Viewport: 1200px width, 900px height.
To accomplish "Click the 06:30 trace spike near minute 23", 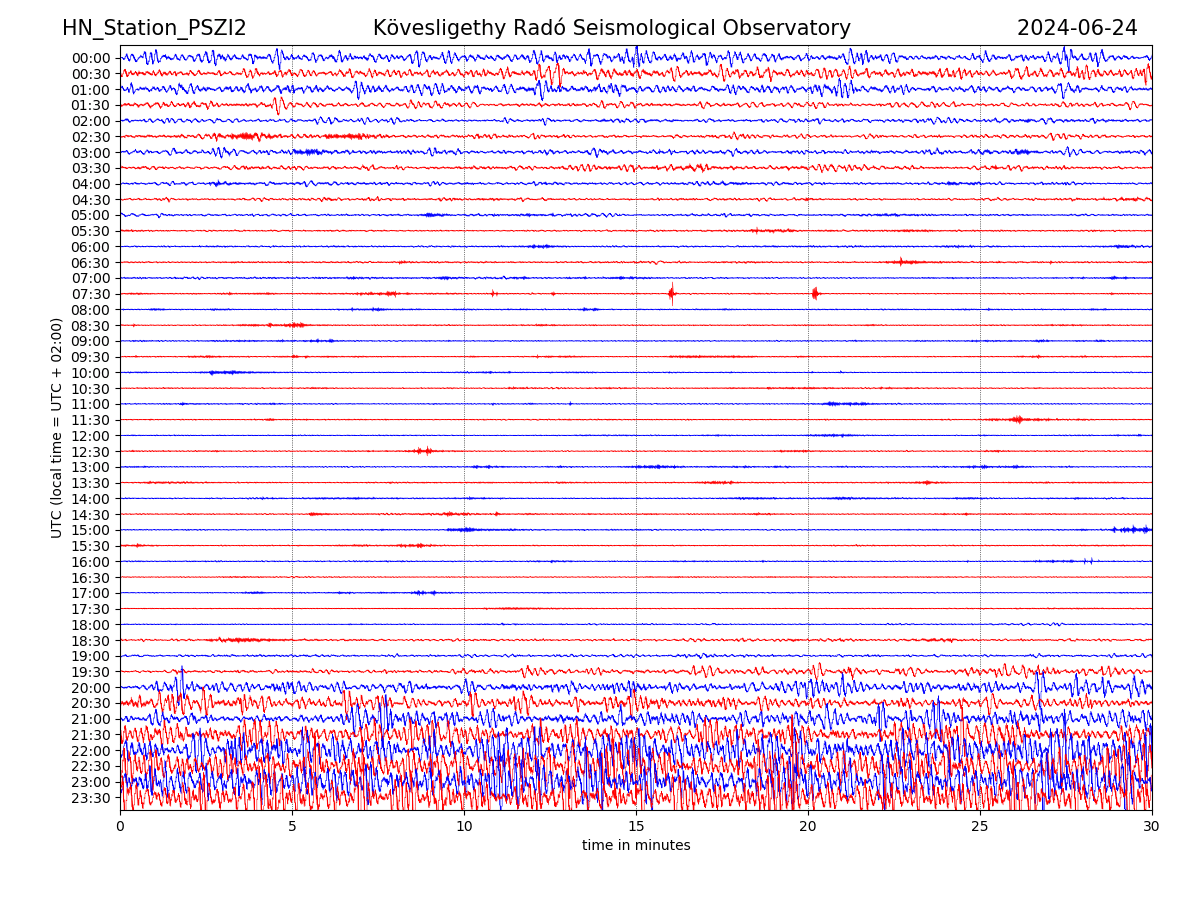I will (x=901, y=262).
